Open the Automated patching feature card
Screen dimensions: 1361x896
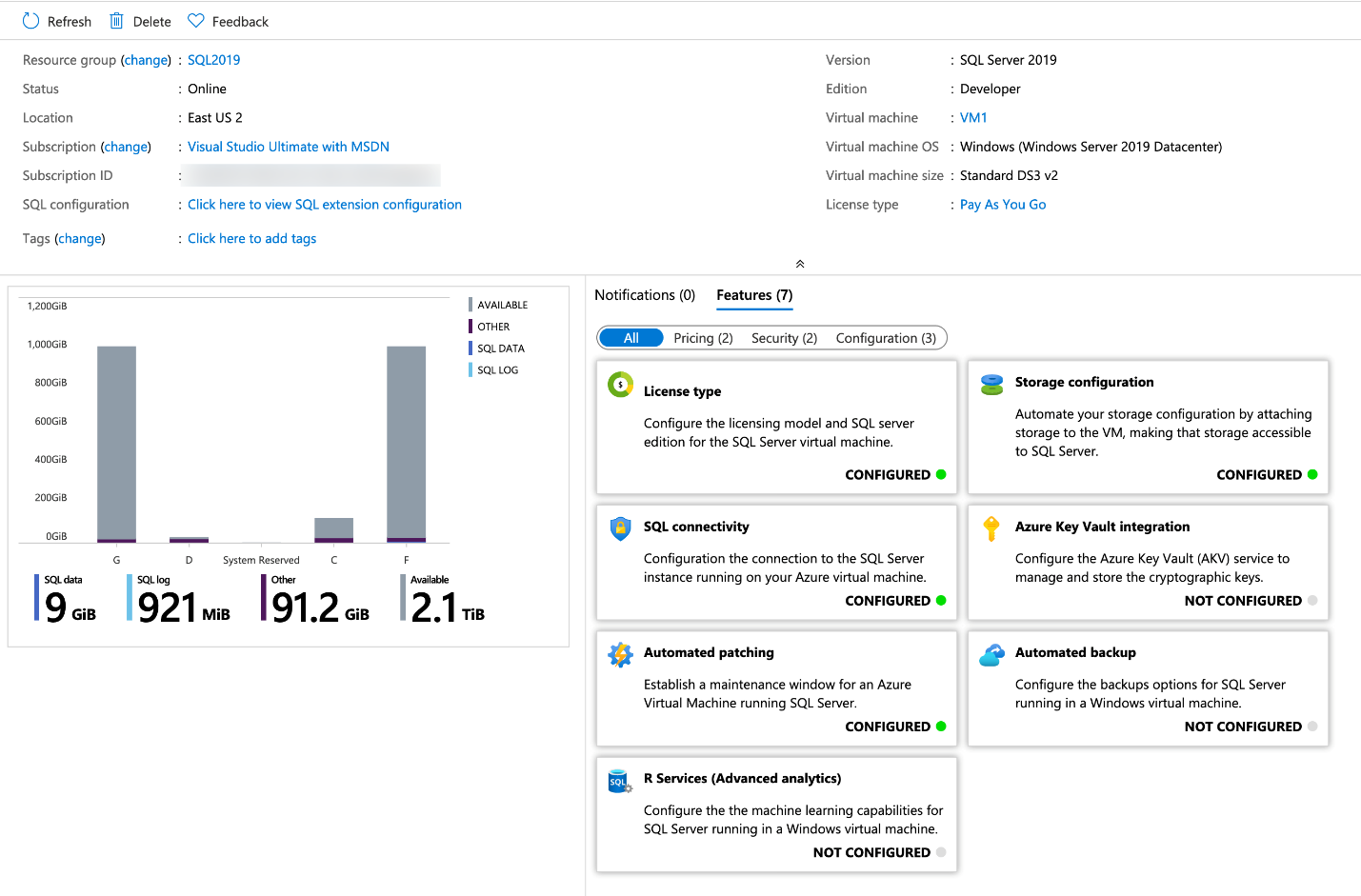coord(776,688)
